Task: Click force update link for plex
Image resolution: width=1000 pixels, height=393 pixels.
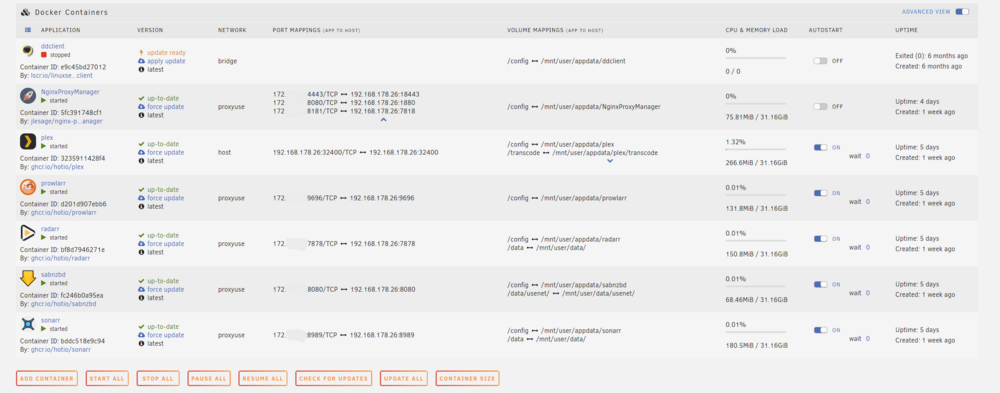Action: [166, 152]
